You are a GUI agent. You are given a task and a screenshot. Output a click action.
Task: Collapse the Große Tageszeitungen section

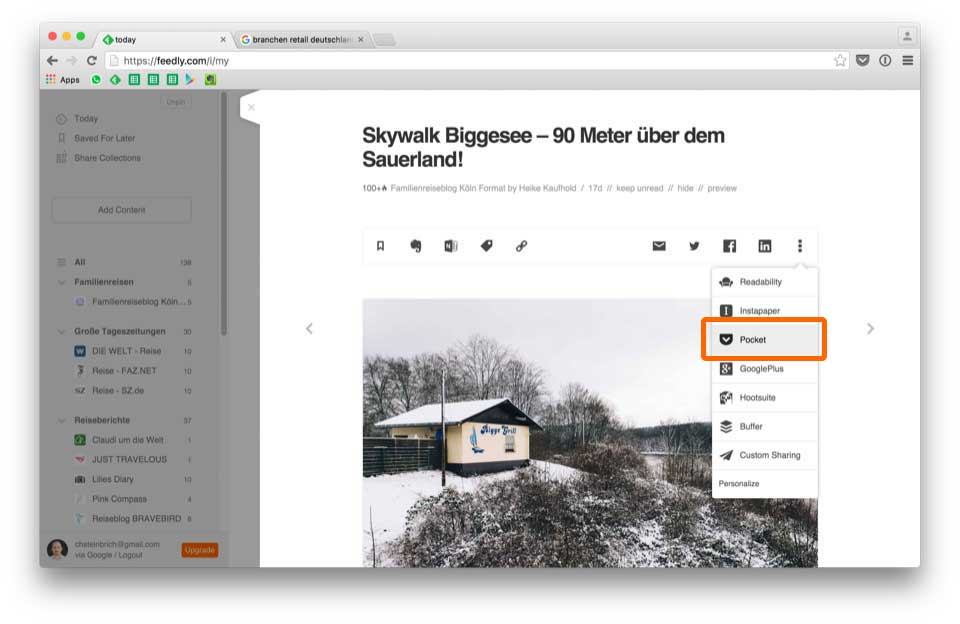(62, 330)
